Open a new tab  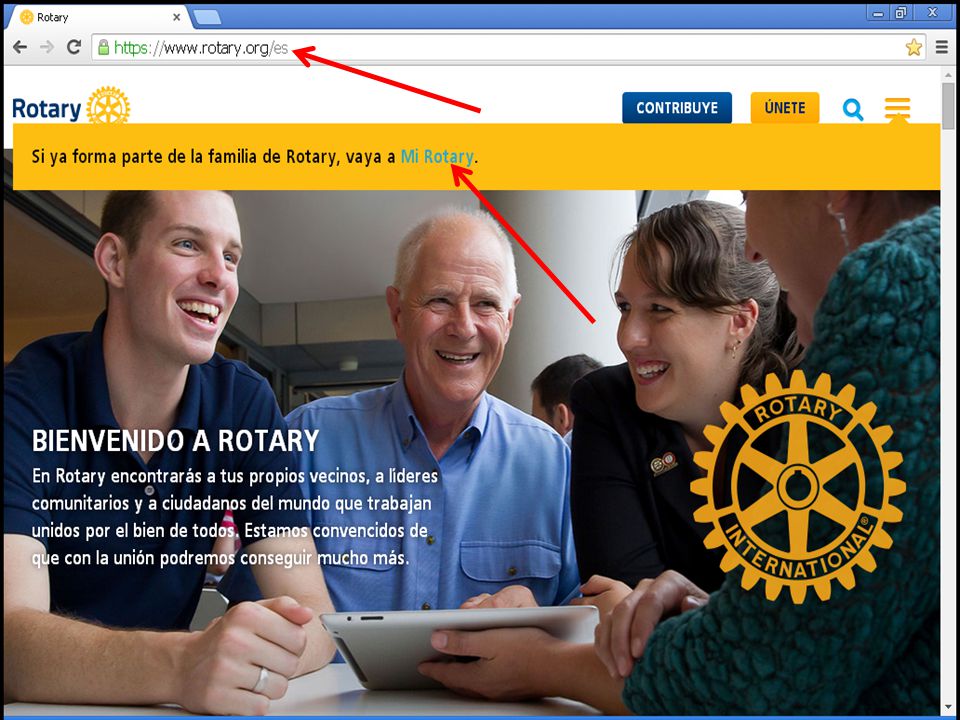click(x=207, y=17)
